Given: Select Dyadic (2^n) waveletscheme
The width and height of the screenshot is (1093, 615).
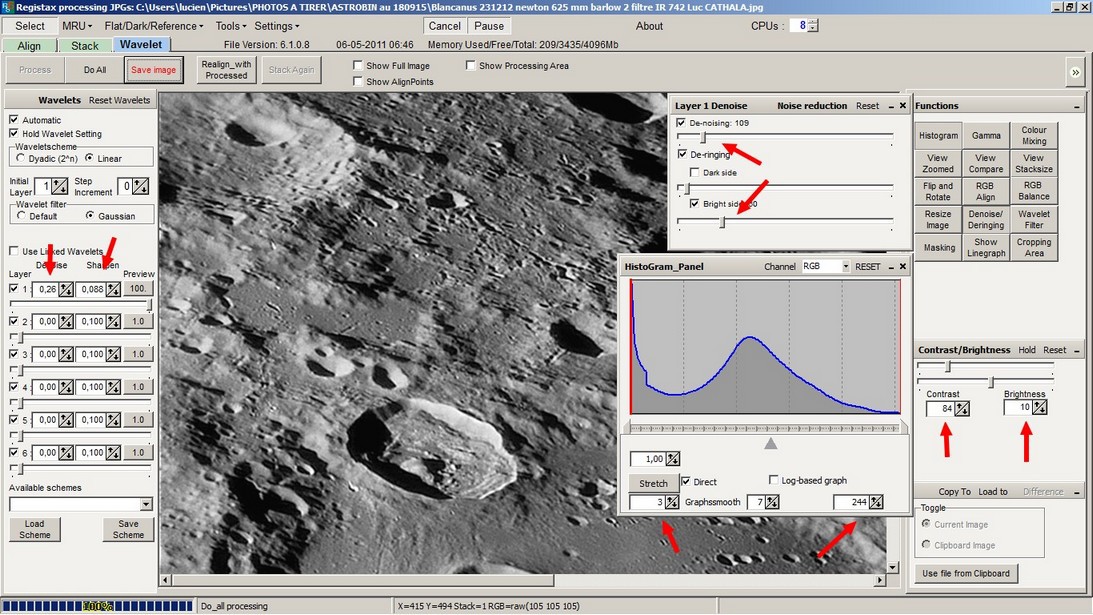Looking at the screenshot, I should (x=21, y=158).
